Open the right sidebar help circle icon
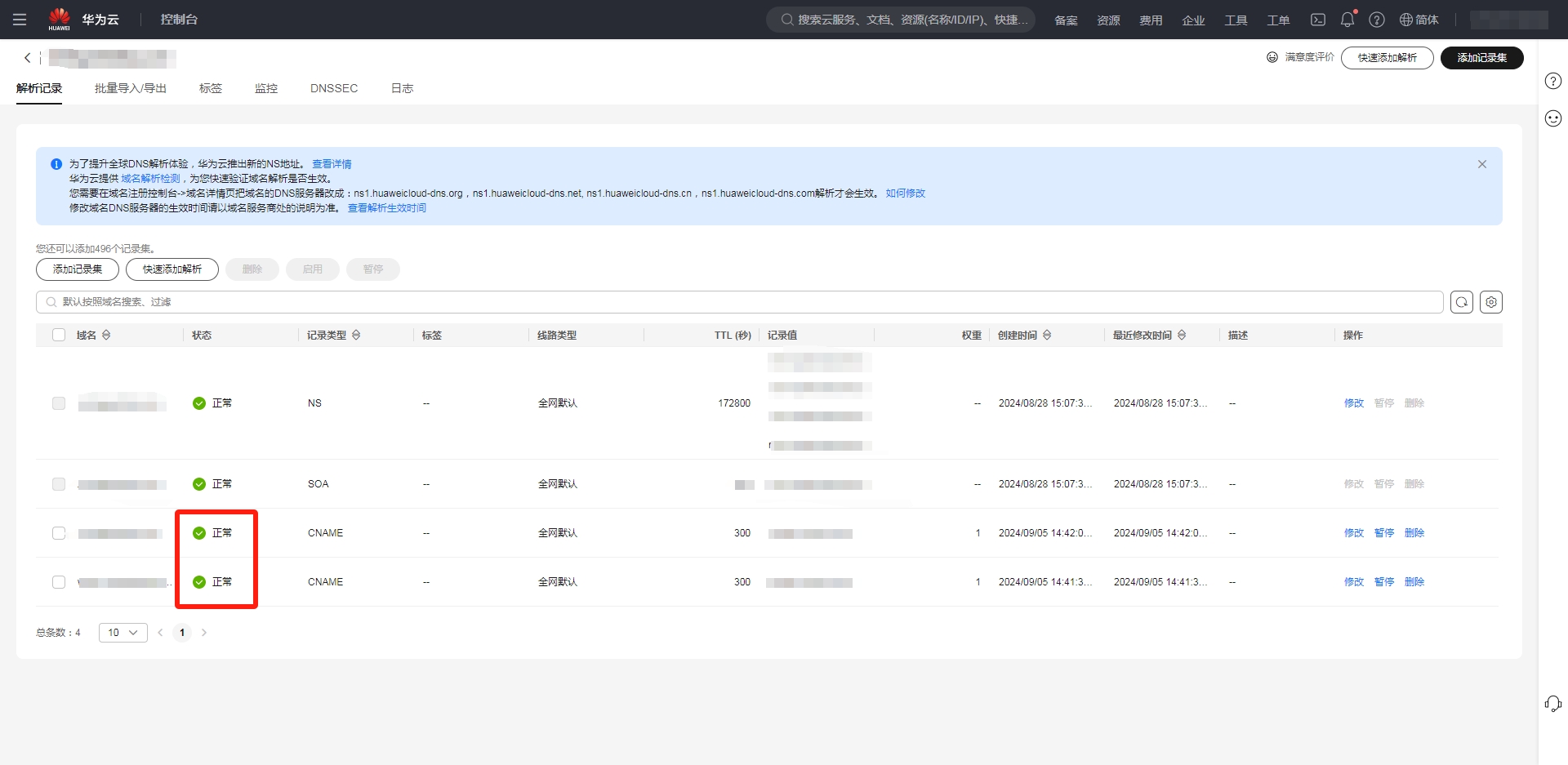This screenshot has width=1568, height=765. [1553, 81]
